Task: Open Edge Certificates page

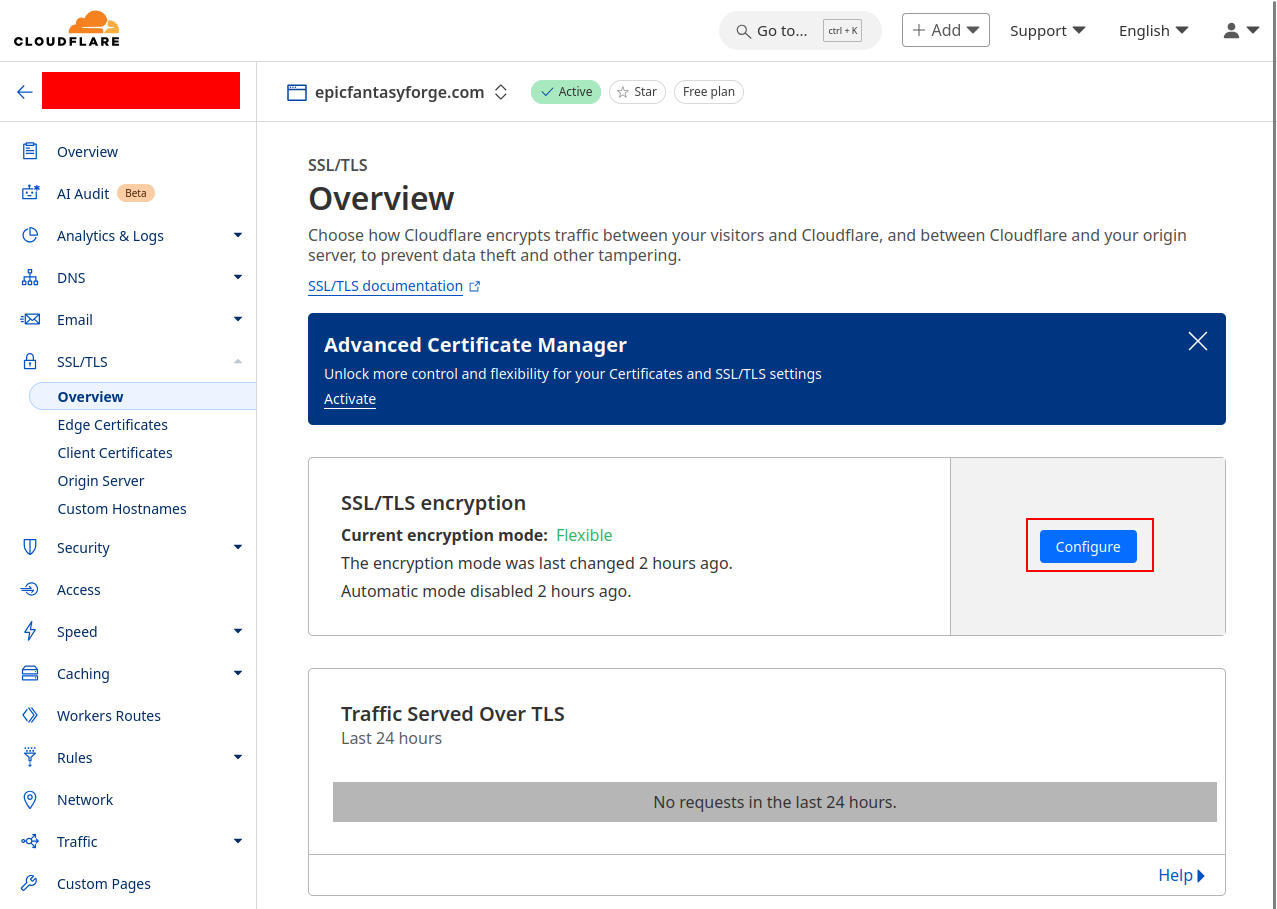Action: click(113, 424)
